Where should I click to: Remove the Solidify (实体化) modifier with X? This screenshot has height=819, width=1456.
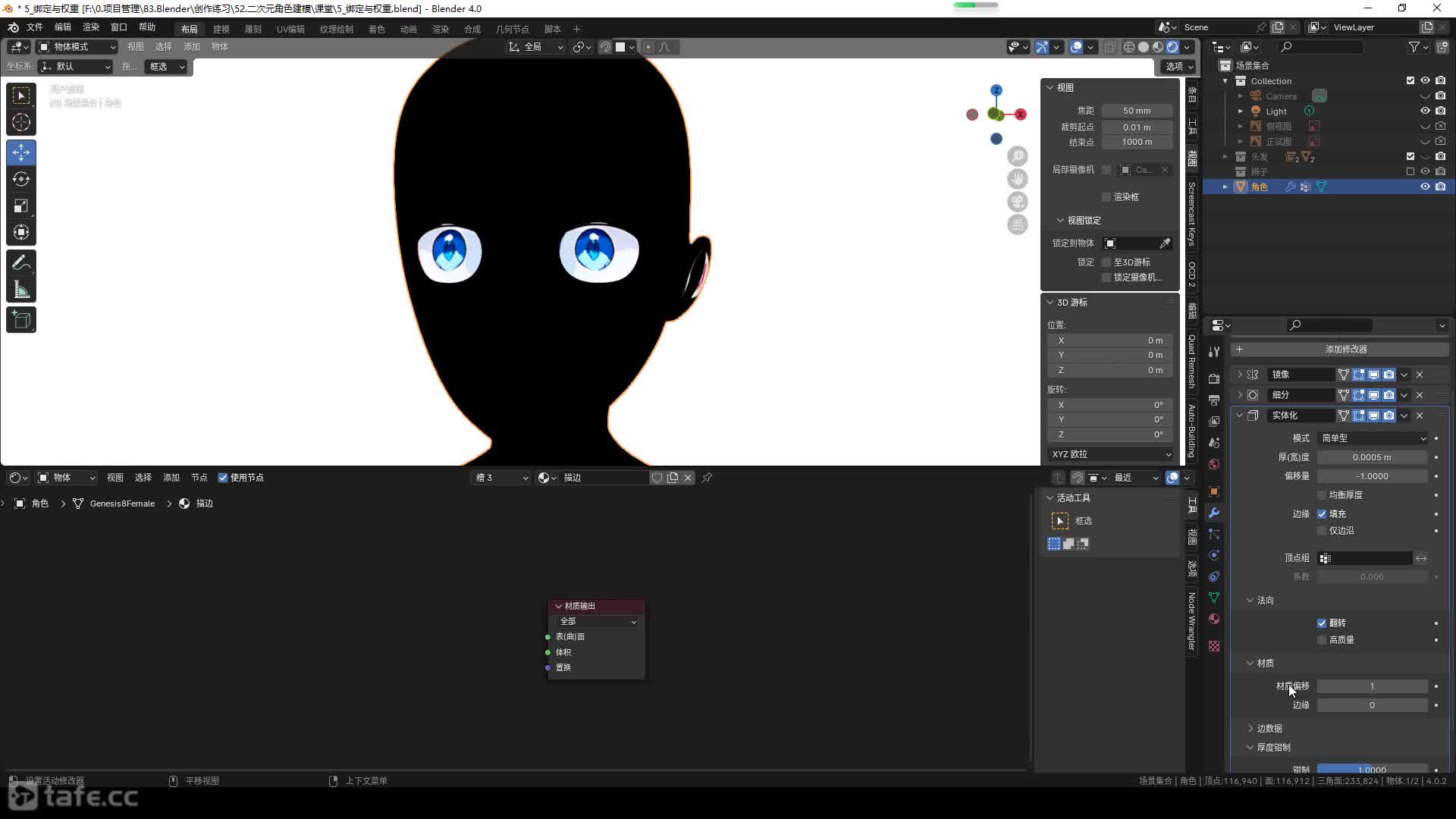1420,416
